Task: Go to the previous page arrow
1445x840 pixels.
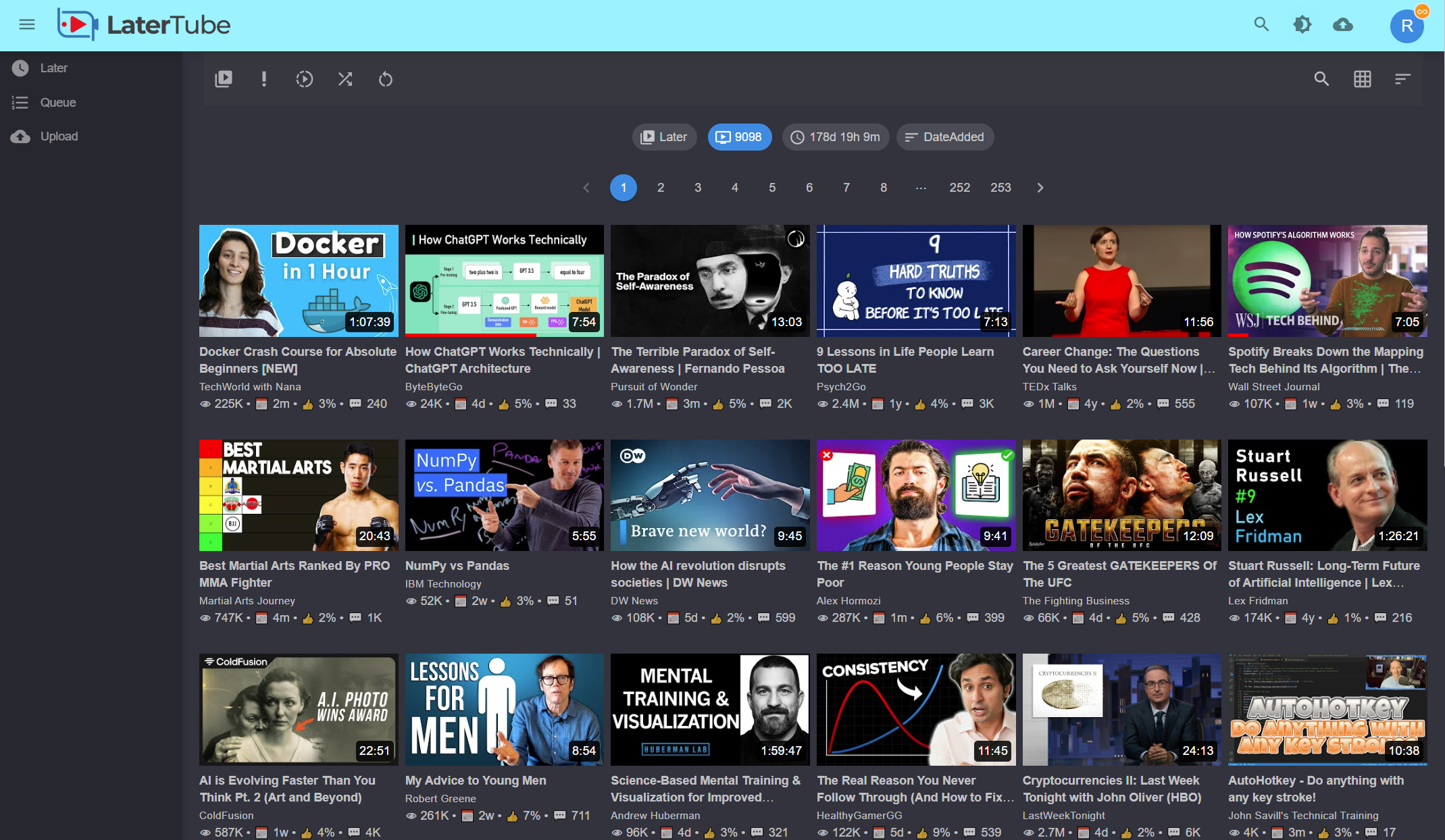Action: (x=586, y=188)
